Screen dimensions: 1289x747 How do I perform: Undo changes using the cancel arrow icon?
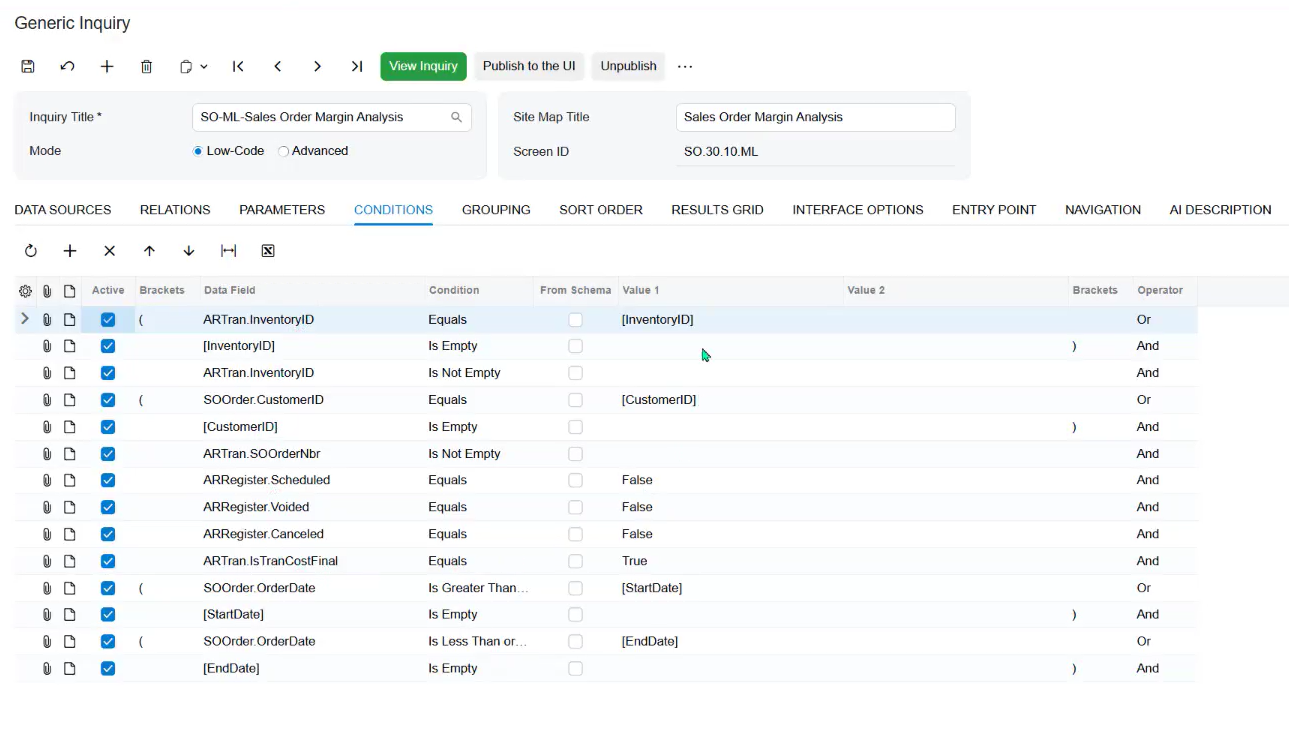click(67, 67)
